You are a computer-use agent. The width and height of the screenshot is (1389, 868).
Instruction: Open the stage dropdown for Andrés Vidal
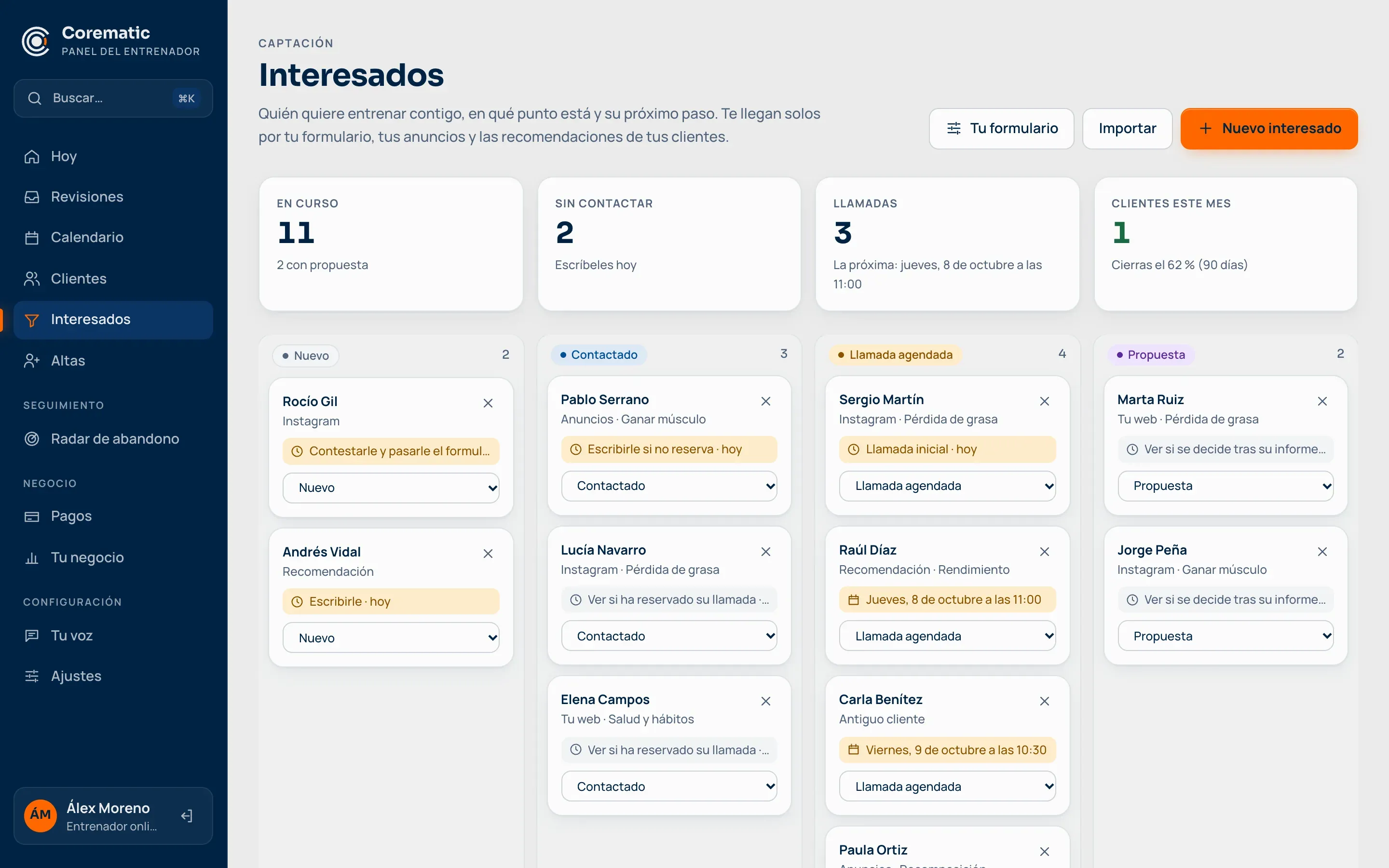point(391,638)
